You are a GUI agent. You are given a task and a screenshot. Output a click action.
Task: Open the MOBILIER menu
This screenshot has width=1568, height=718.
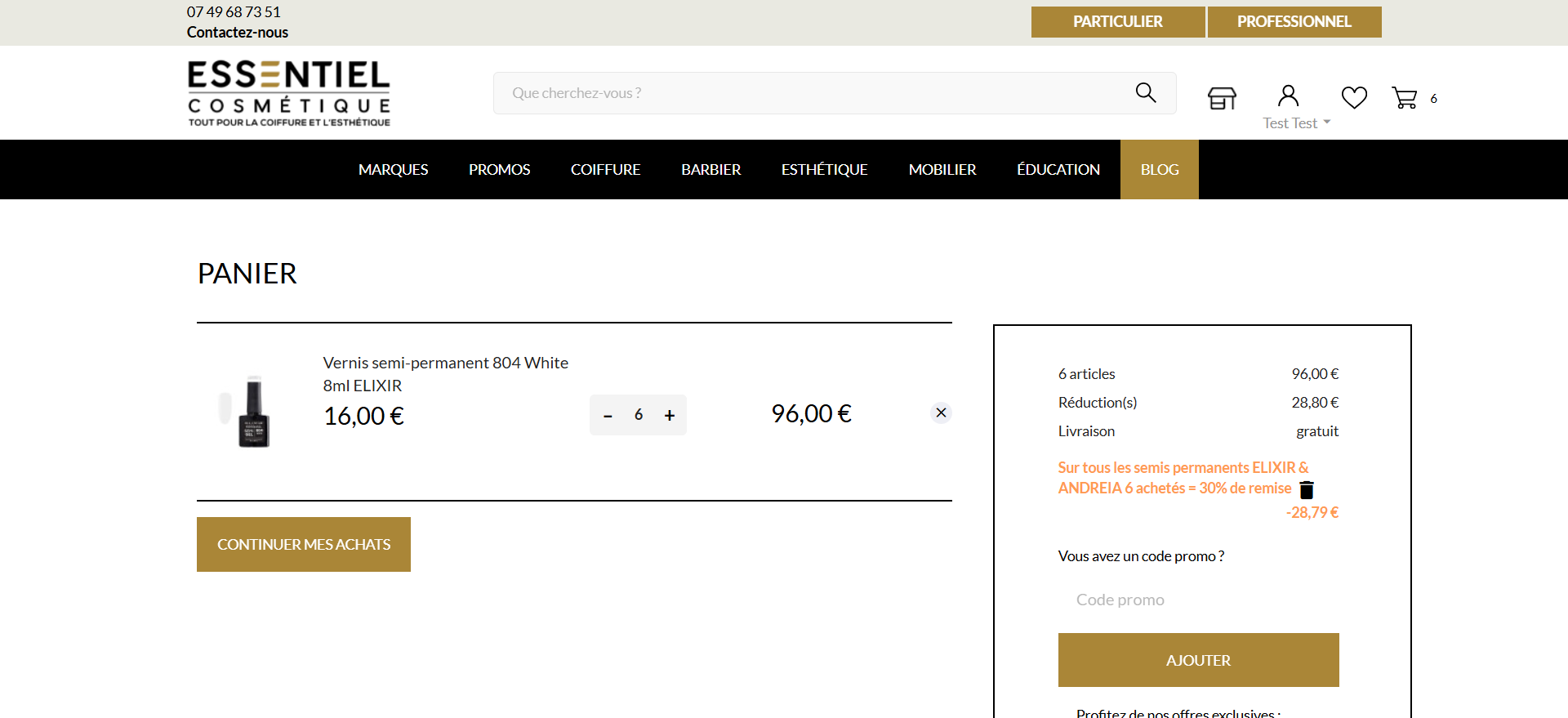point(942,169)
